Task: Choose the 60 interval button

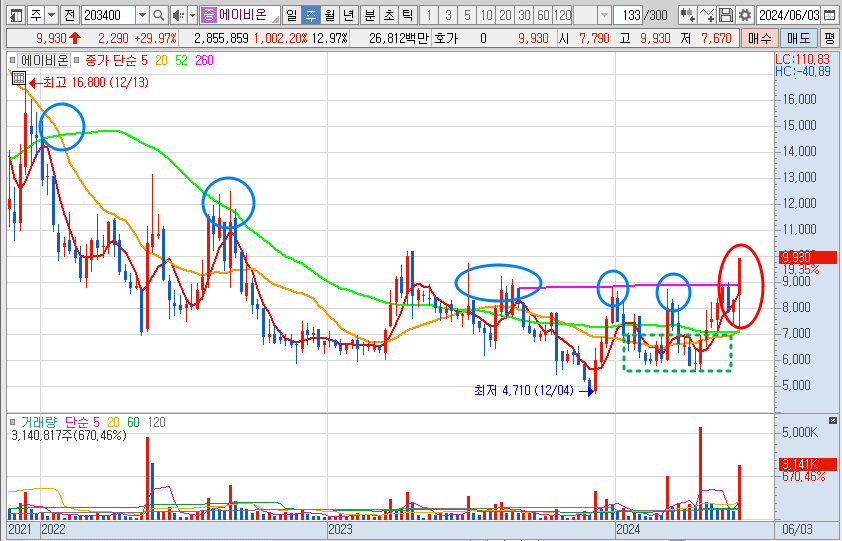Action: coord(543,15)
